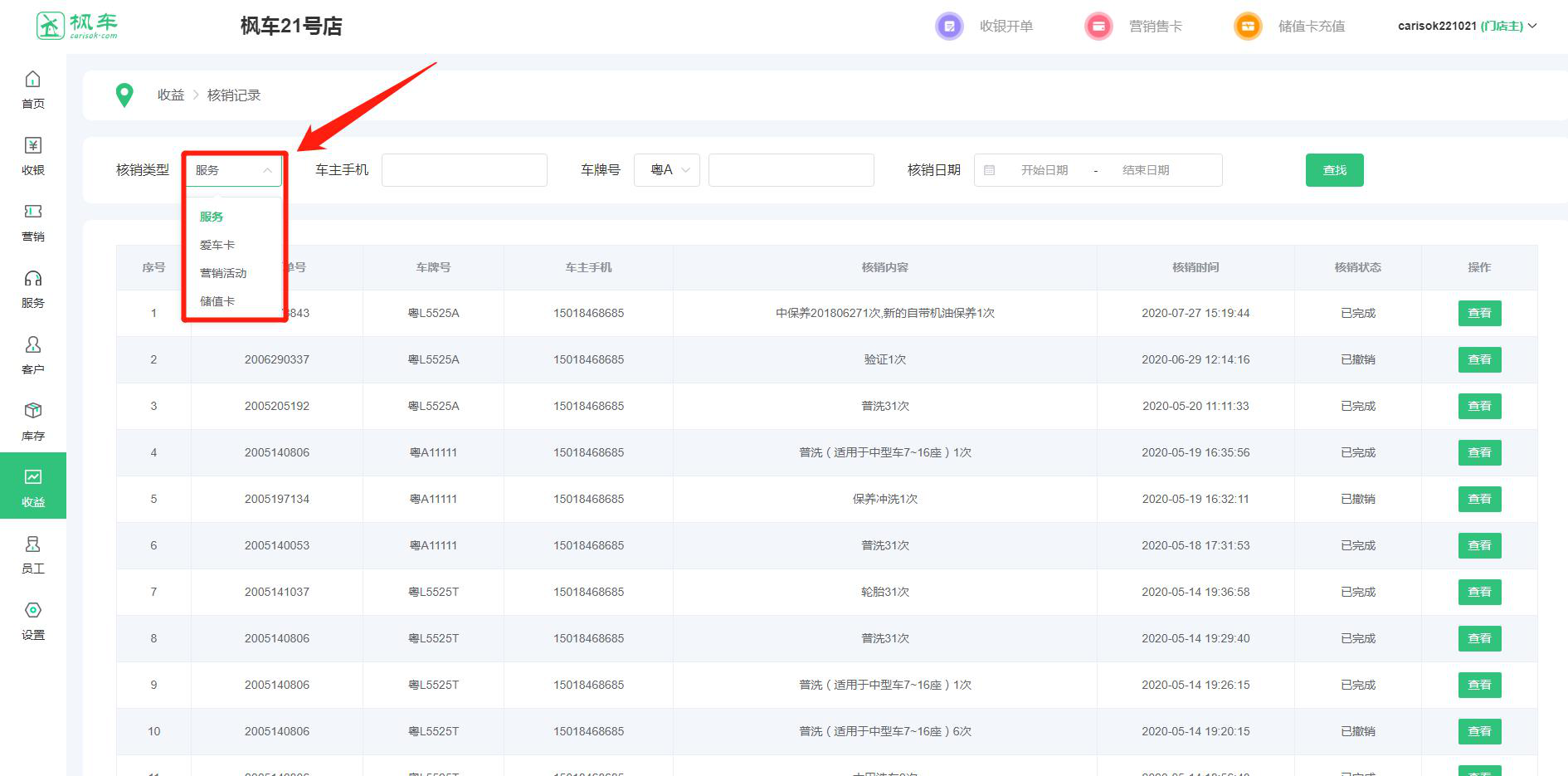Focus the 车主手机 input field
Image resolution: width=1568 pixels, height=776 pixels.
pos(465,170)
